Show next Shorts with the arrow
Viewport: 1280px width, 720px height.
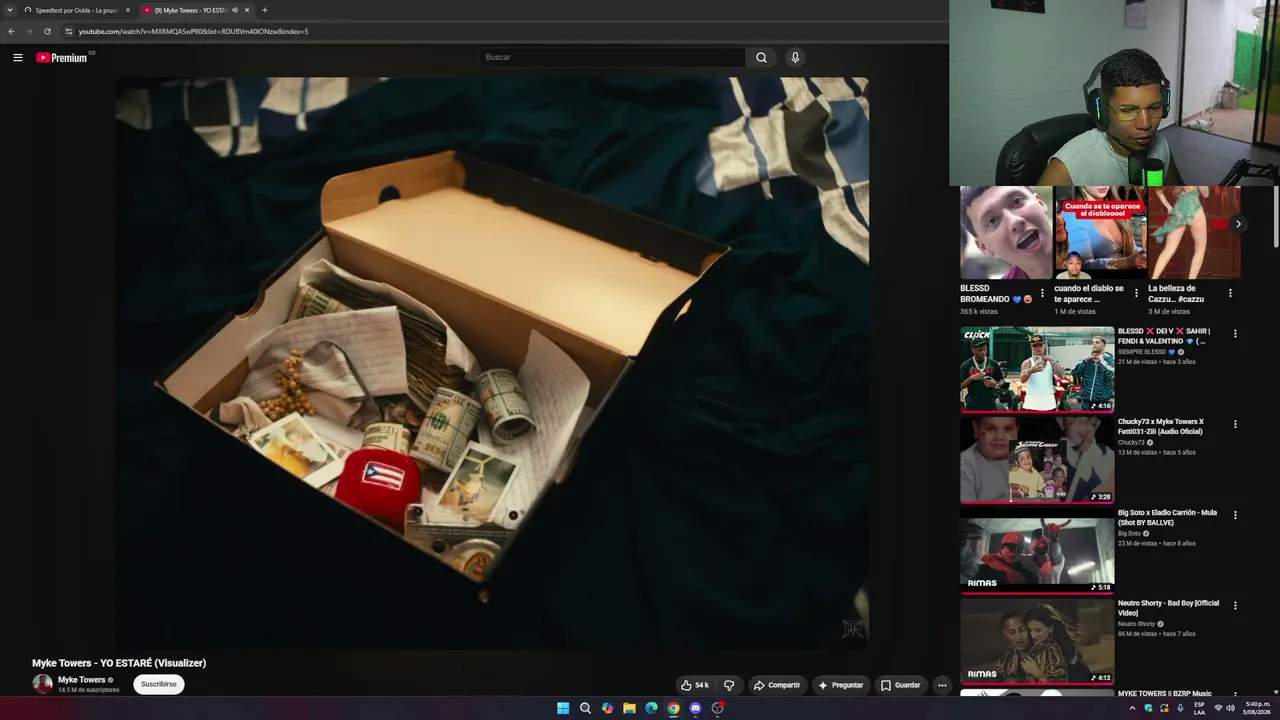point(1238,224)
